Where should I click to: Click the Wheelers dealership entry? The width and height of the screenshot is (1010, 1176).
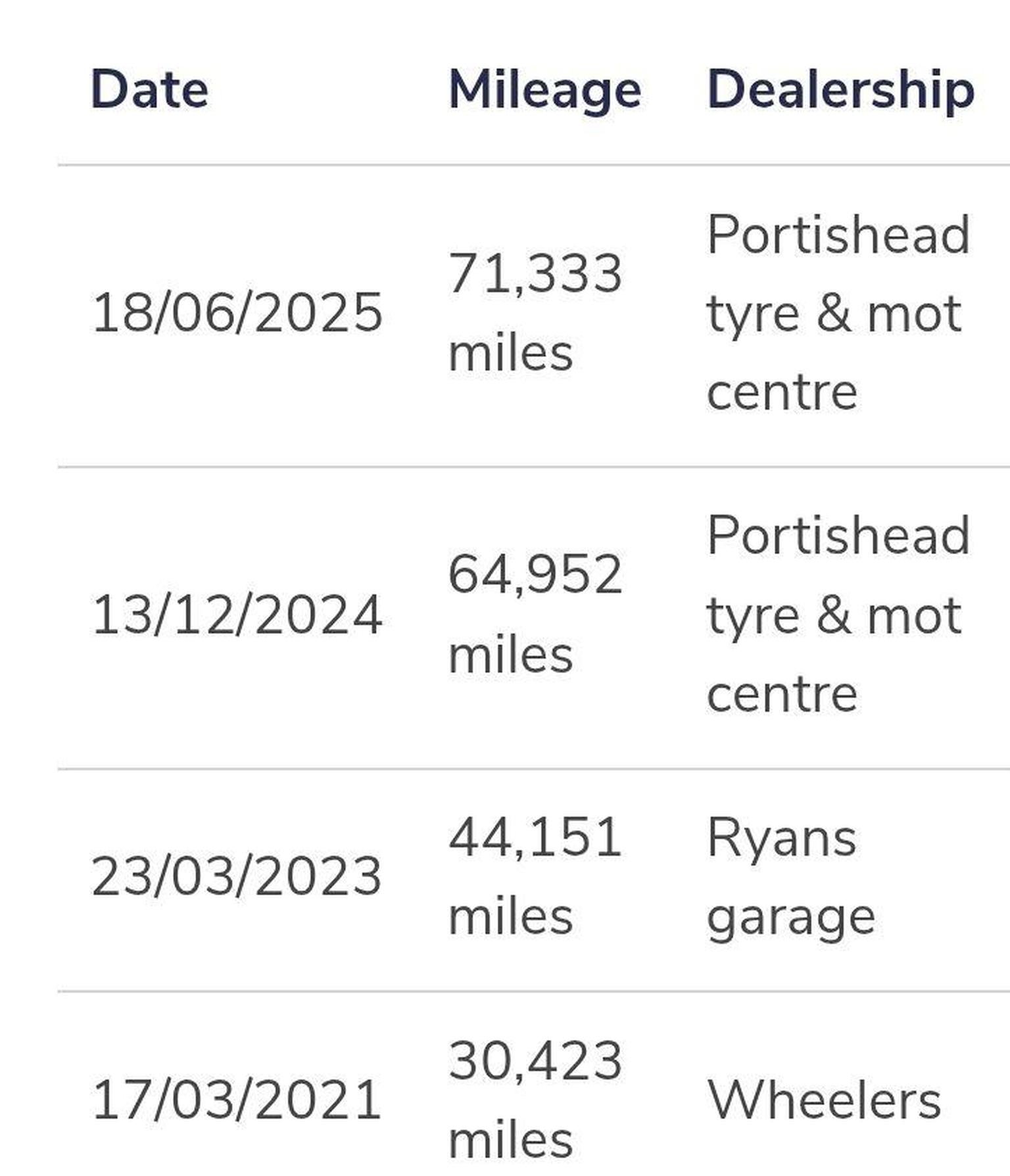click(824, 1100)
